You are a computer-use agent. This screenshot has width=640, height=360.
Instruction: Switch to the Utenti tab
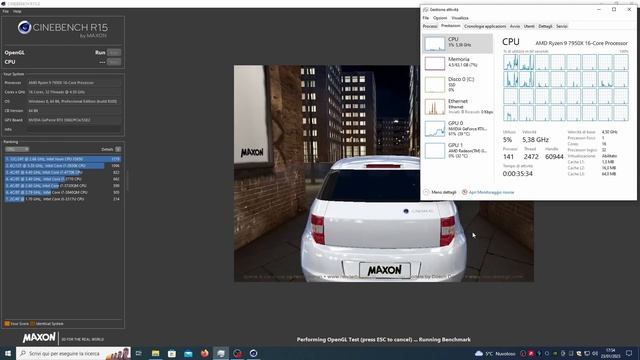529,26
